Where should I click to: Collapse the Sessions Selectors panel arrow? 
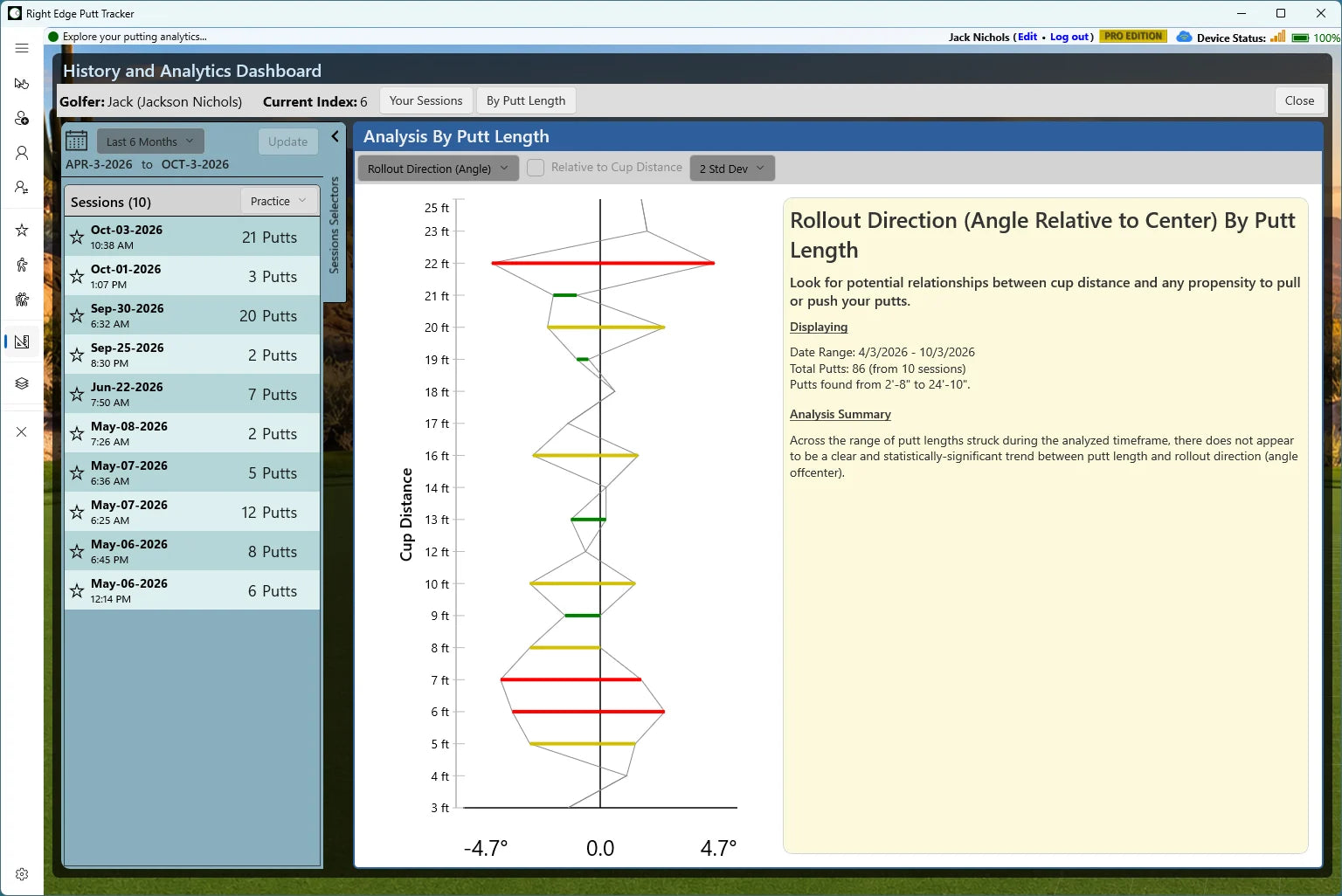coord(335,136)
